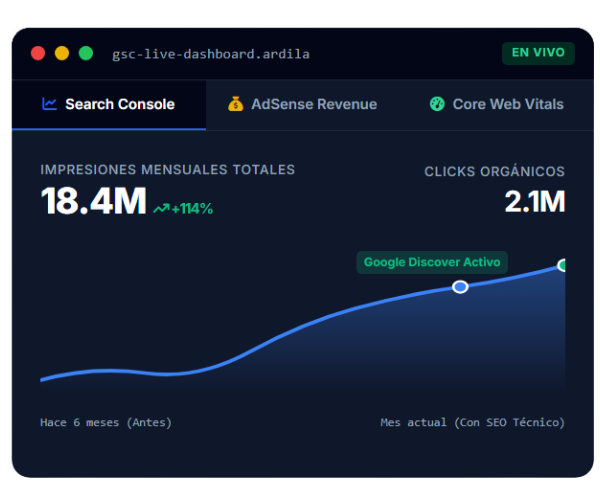Click the Hace 6 meses (Antes) label
The width and height of the screenshot is (600, 500).
click(x=106, y=422)
